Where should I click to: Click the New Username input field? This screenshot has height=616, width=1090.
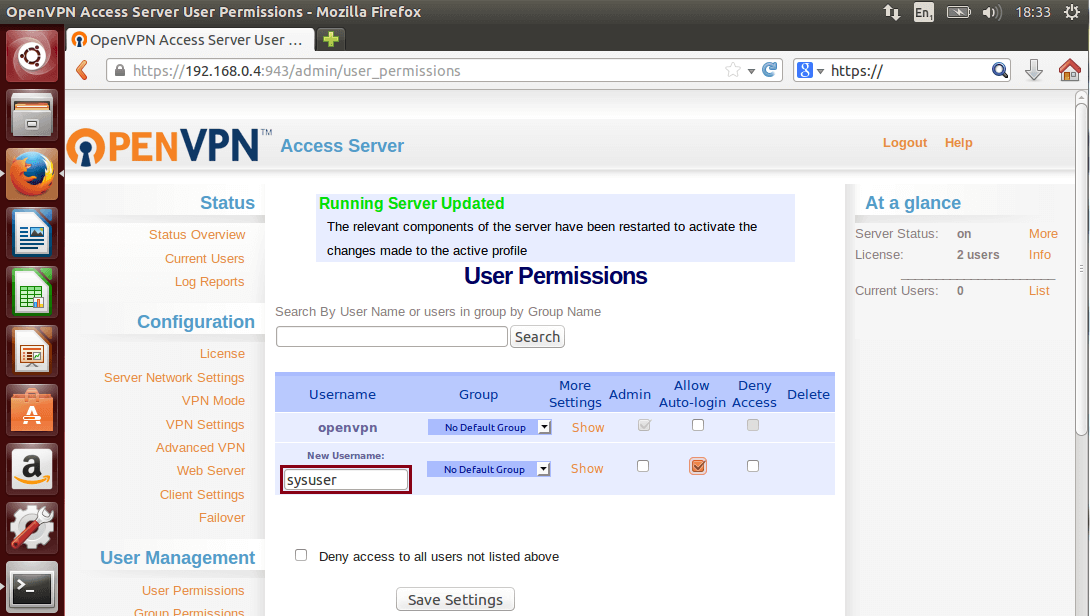(346, 480)
